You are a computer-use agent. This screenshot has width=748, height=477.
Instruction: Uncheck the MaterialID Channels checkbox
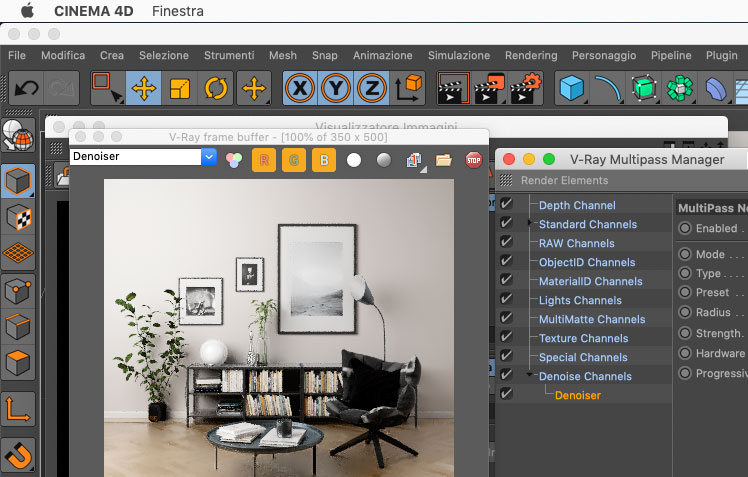point(506,280)
